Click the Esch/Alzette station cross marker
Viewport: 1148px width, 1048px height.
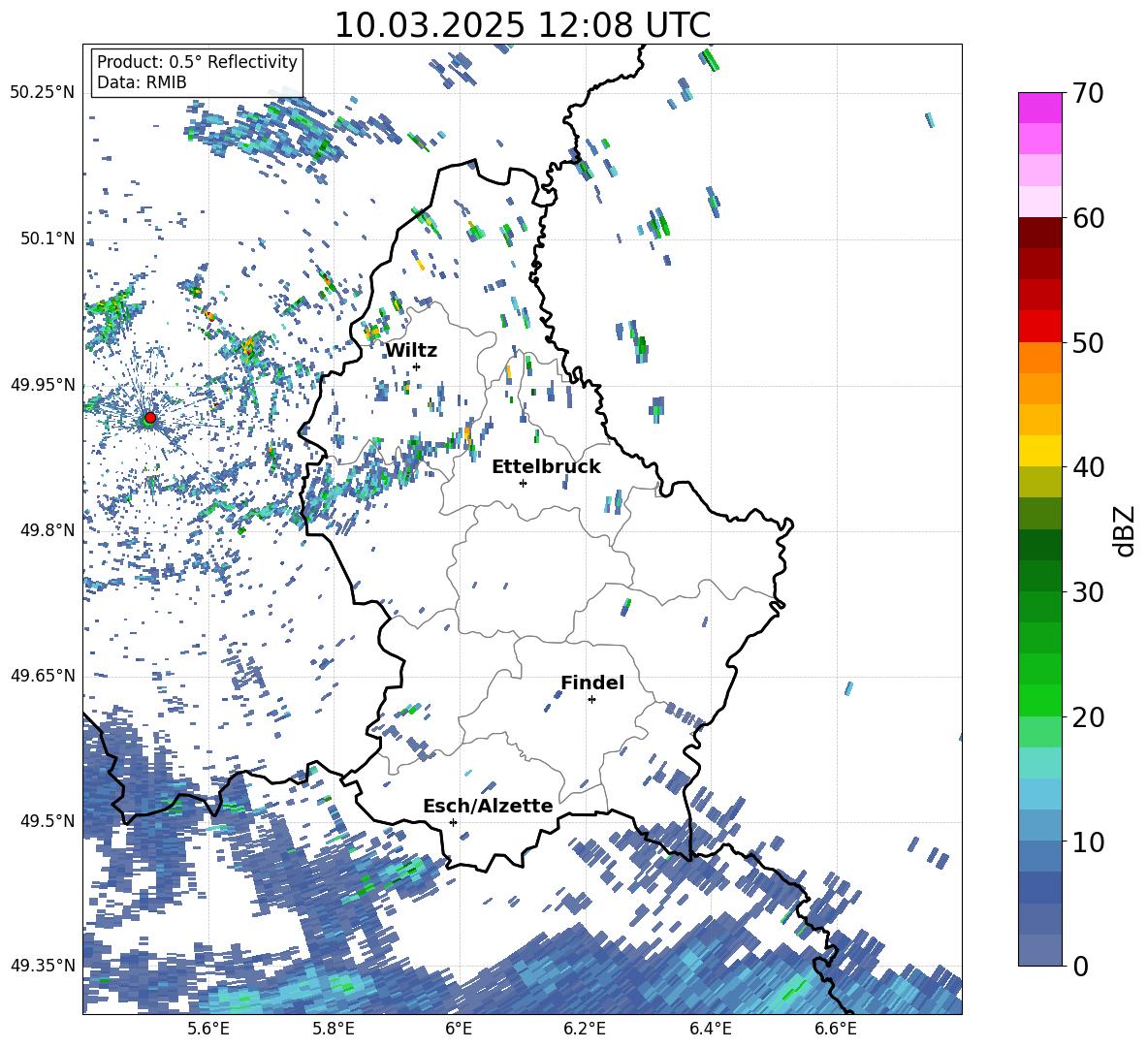pyautogui.click(x=453, y=822)
